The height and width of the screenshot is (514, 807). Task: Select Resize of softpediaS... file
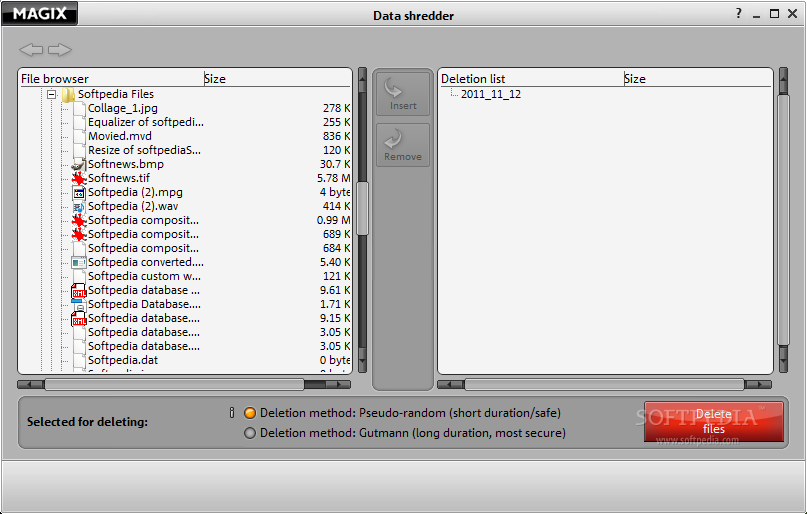144,150
